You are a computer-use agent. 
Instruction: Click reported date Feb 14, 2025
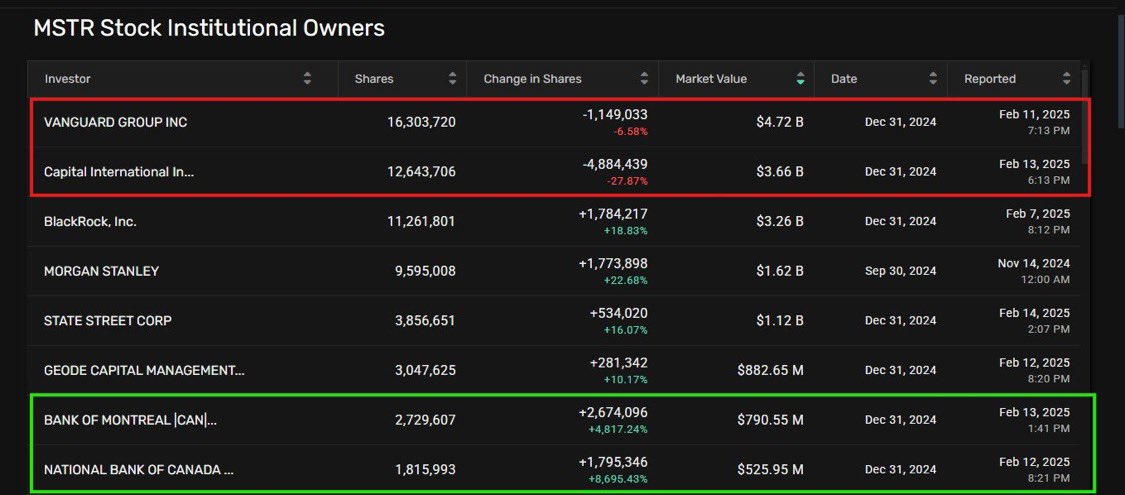point(1034,313)
